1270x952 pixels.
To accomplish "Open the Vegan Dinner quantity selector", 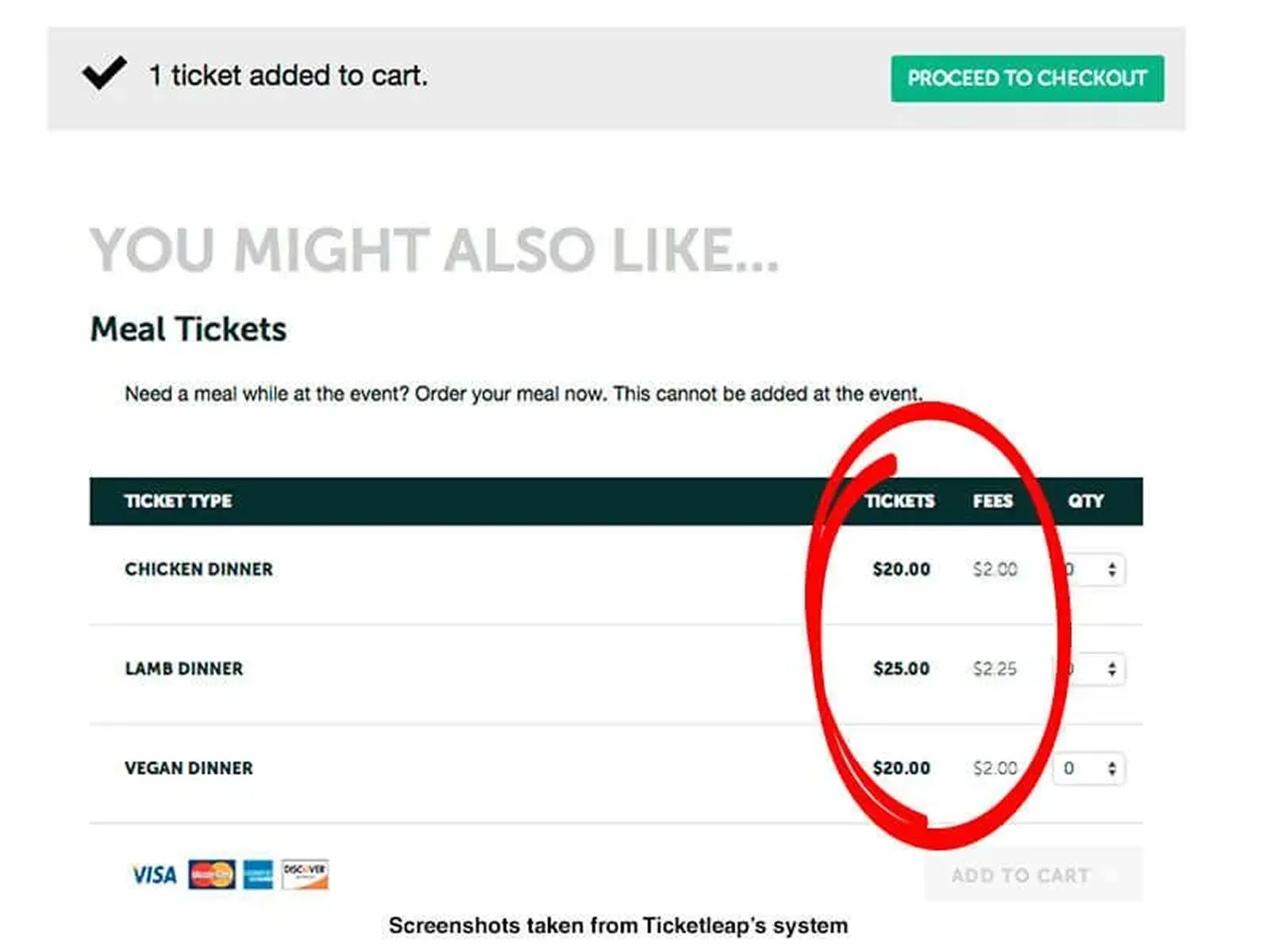I will 1087,768.
